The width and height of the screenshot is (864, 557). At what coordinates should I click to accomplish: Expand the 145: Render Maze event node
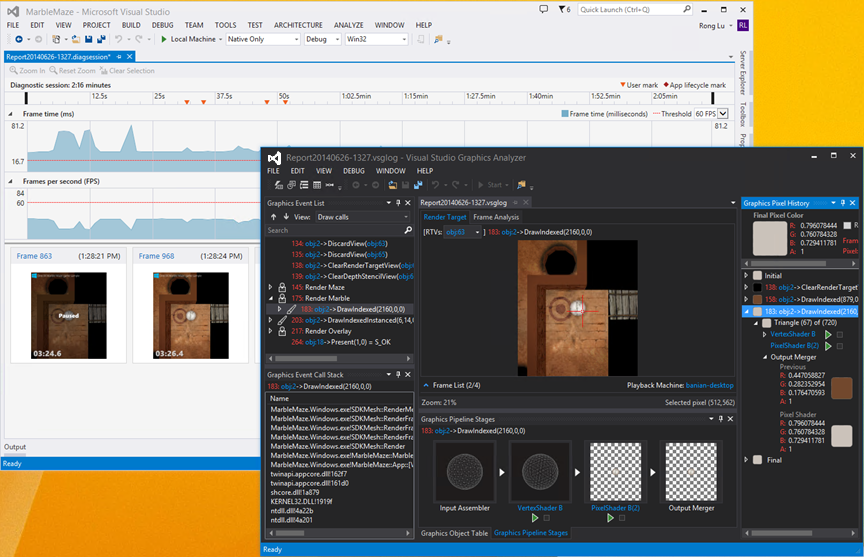271,287
